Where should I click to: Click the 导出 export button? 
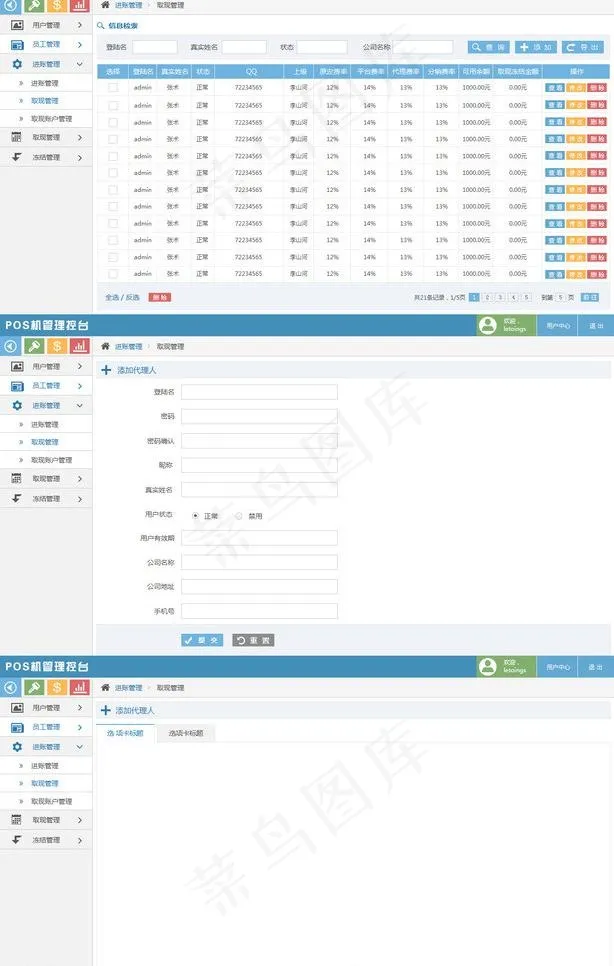[583, 47]
